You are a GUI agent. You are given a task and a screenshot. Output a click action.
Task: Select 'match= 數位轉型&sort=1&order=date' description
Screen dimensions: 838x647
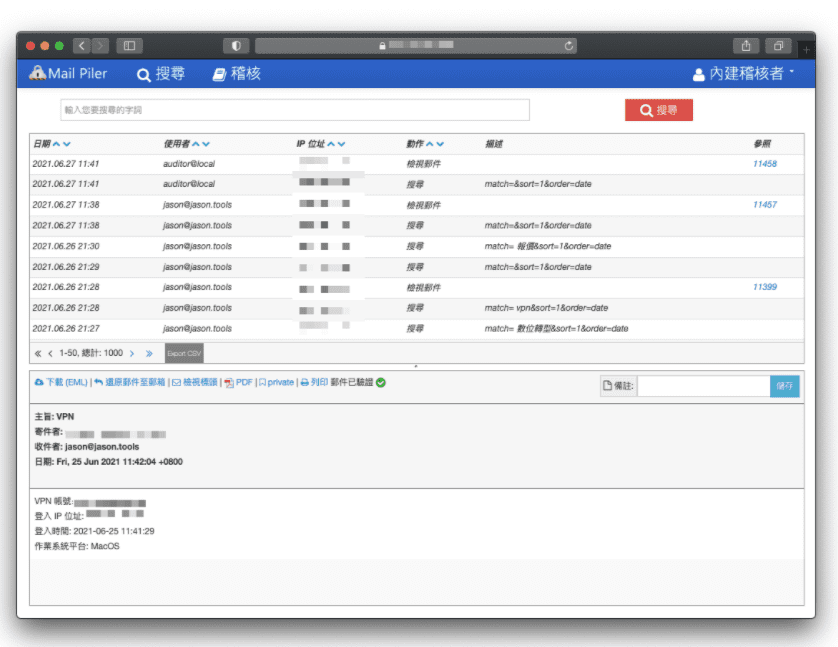click(x=556, y=329)
